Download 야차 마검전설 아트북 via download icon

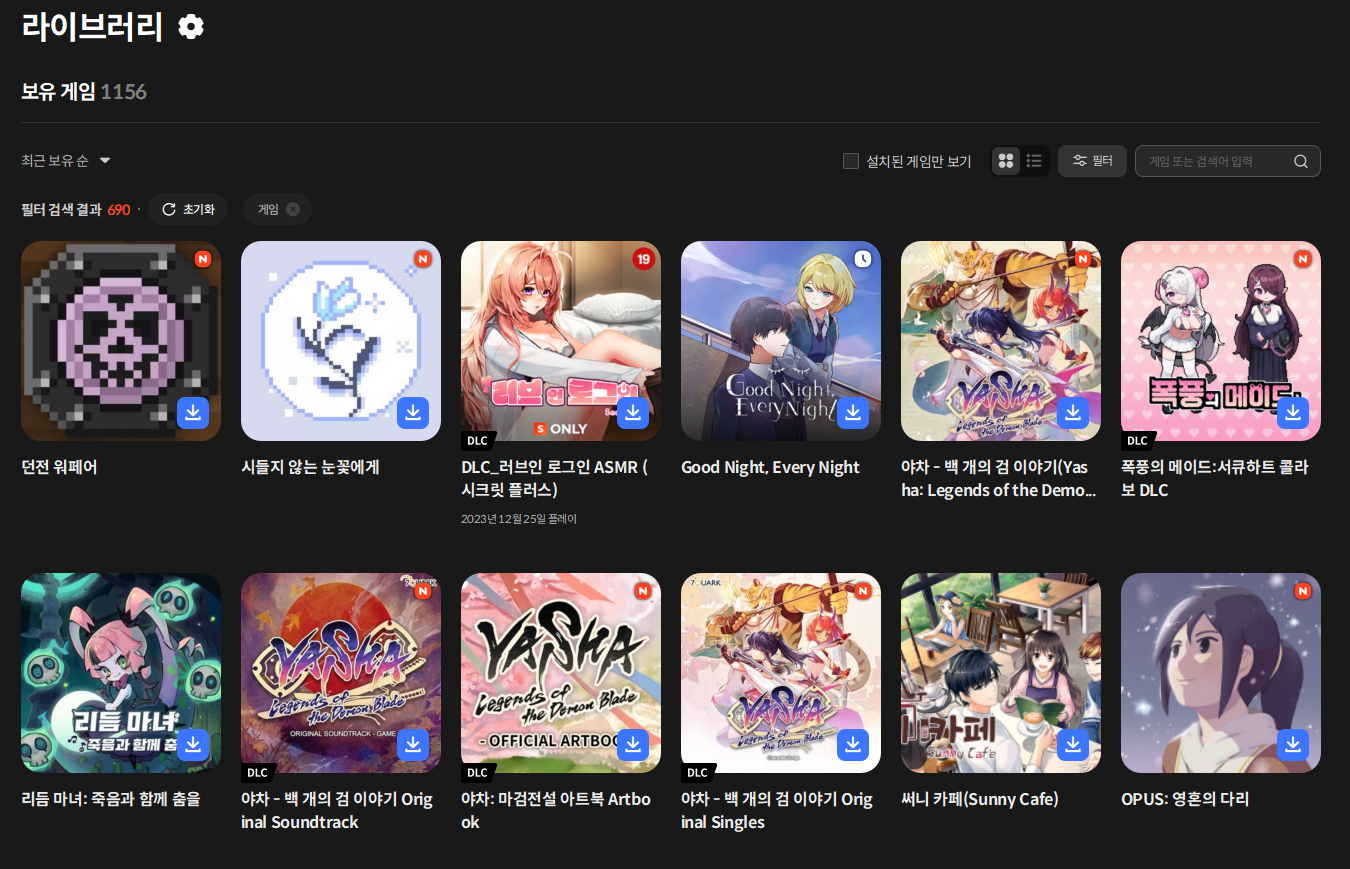[x=633, y=745]
